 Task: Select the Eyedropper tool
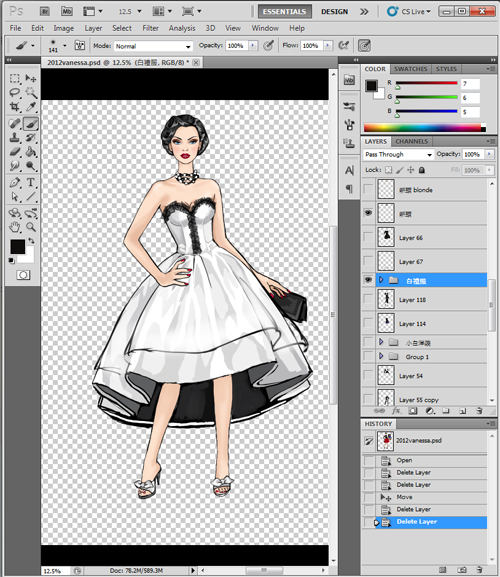click(x=31, y=107)
